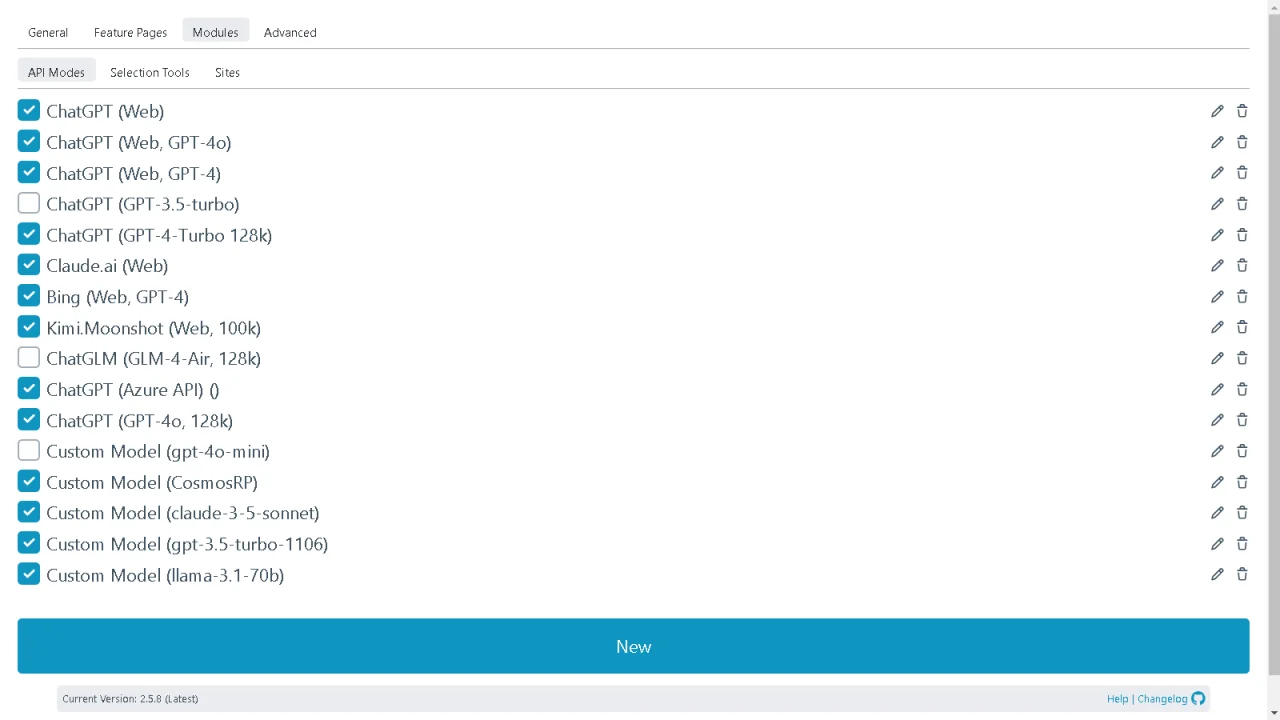Edit Custom Model (llama-3.1-70b) entry
The image size is (1280, 720).
[1217, 574]
